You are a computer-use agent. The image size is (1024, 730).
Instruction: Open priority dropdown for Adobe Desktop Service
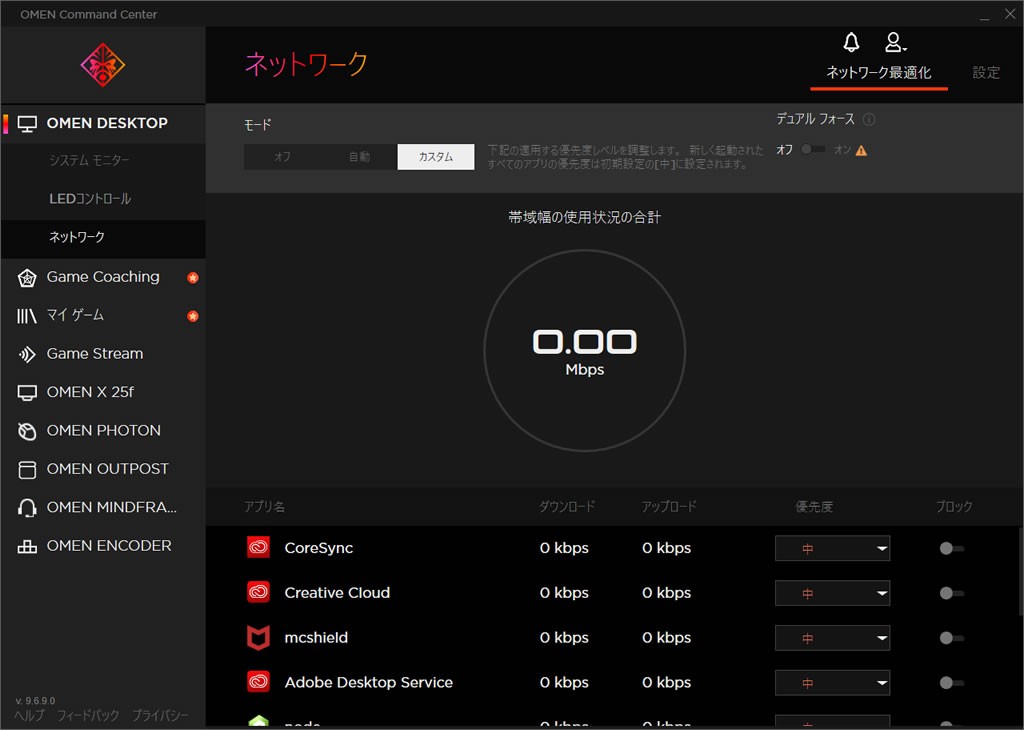(833, 683)
